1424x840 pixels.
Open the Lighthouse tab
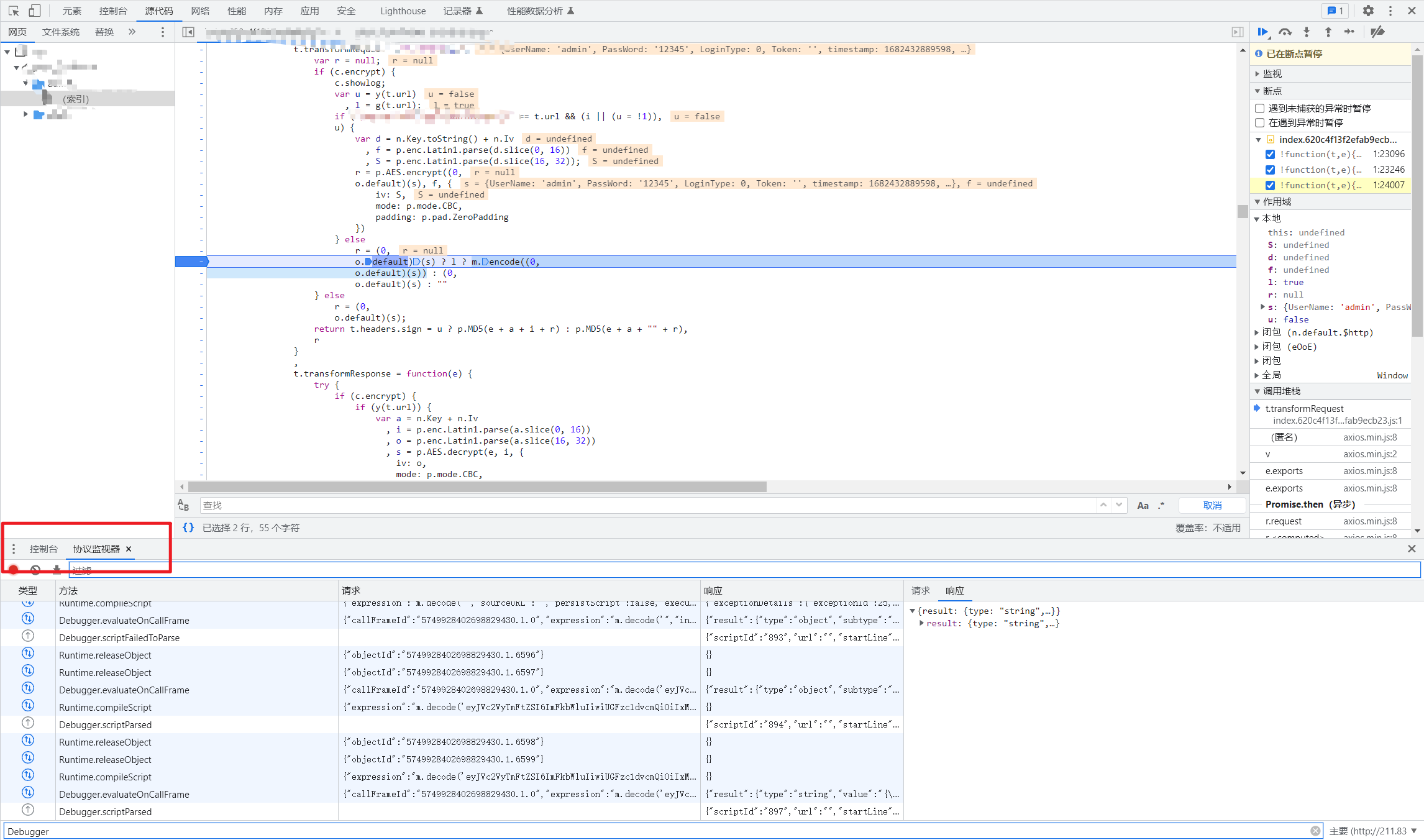[403, 11]
